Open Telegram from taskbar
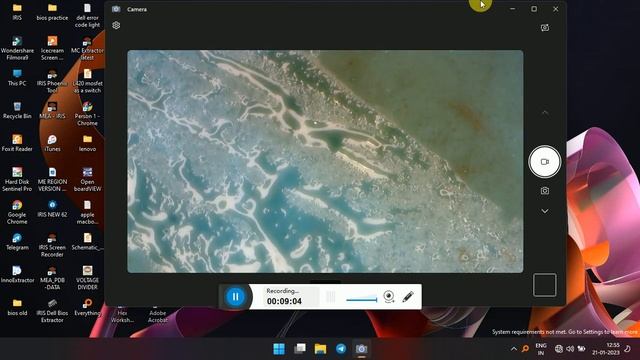The image size is (640, 360). pyautogui.click(x=341, y=349)
